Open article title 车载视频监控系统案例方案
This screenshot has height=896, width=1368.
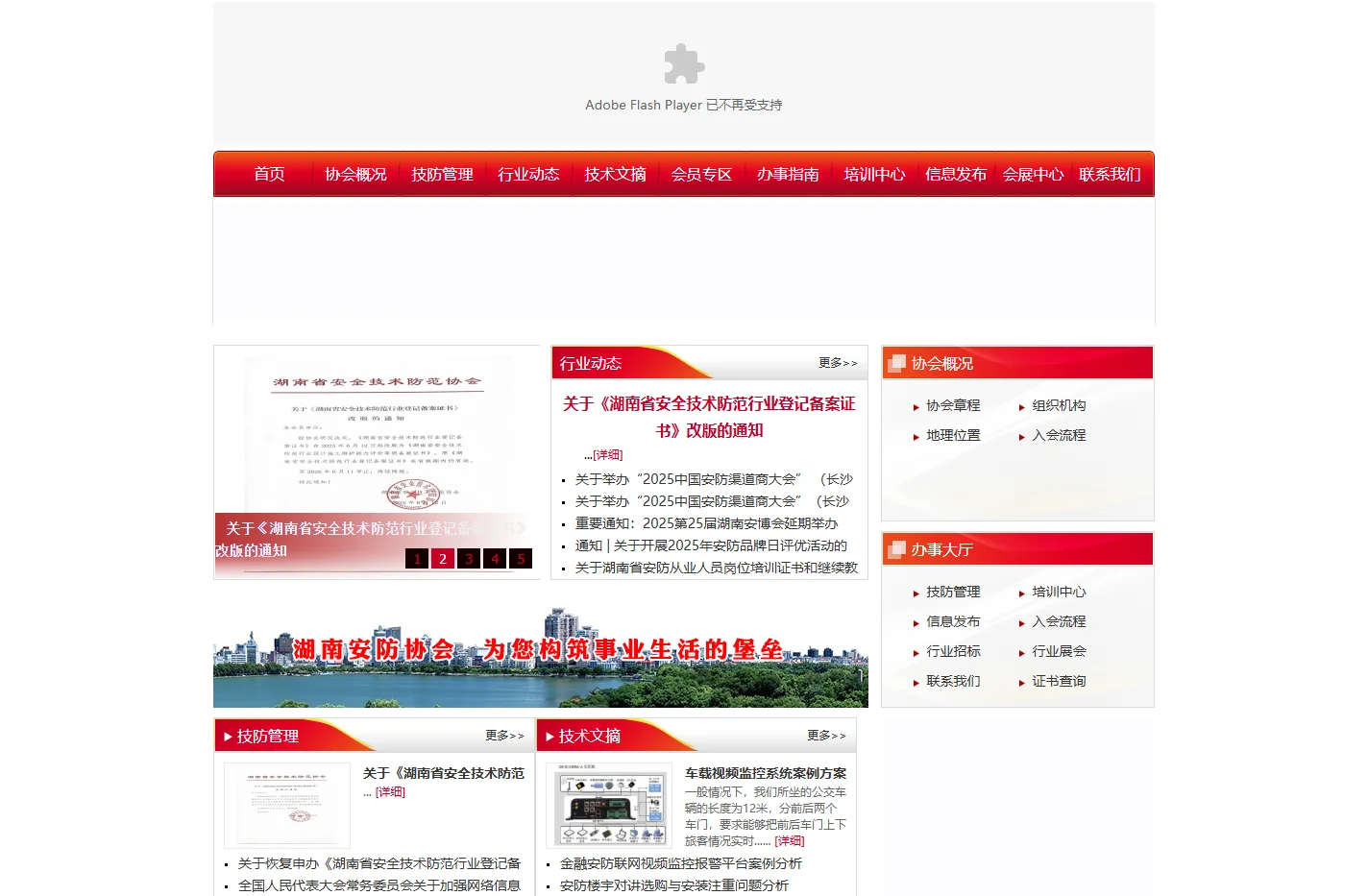point(766,773)
